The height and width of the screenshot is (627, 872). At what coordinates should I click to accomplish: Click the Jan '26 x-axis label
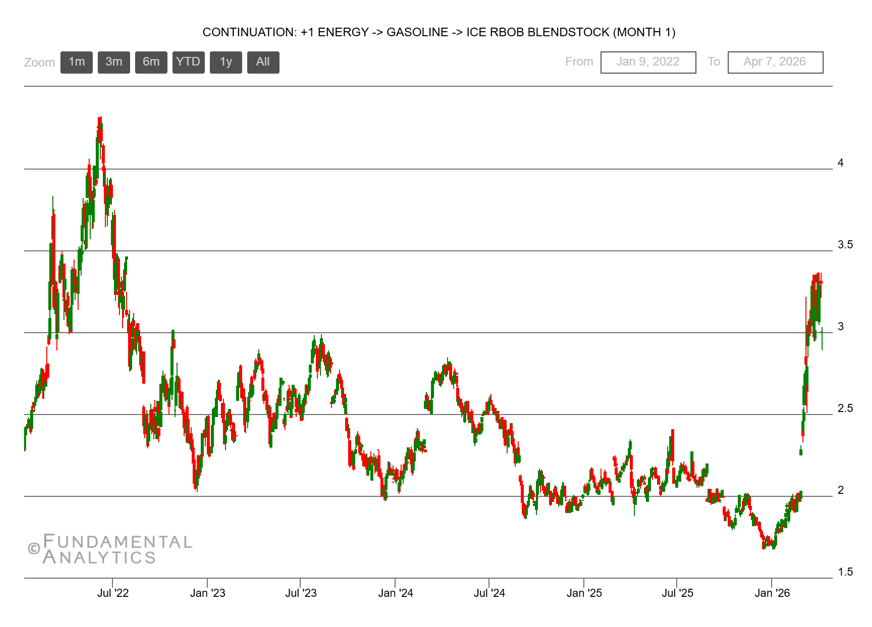coord(772,593)
